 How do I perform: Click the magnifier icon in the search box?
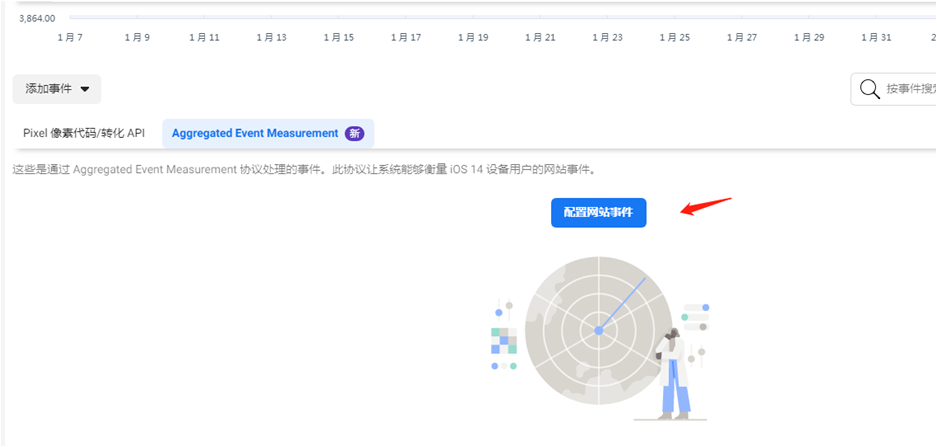[869, 89]
